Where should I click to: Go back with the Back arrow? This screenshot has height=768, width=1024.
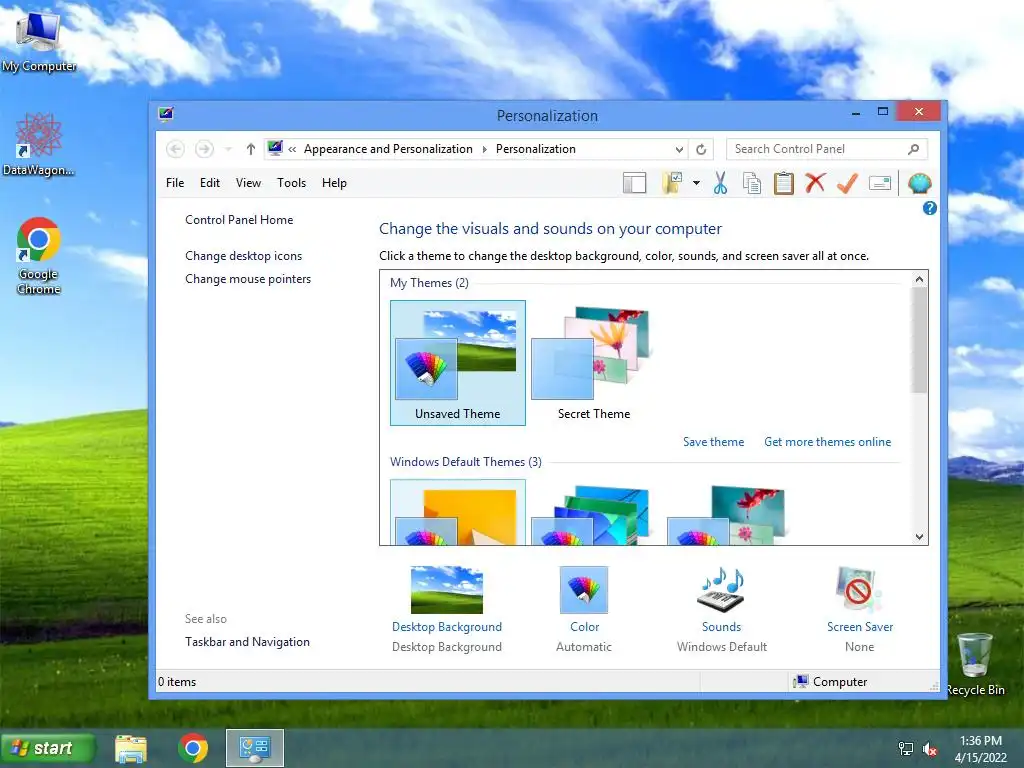[x=175, y=149]
